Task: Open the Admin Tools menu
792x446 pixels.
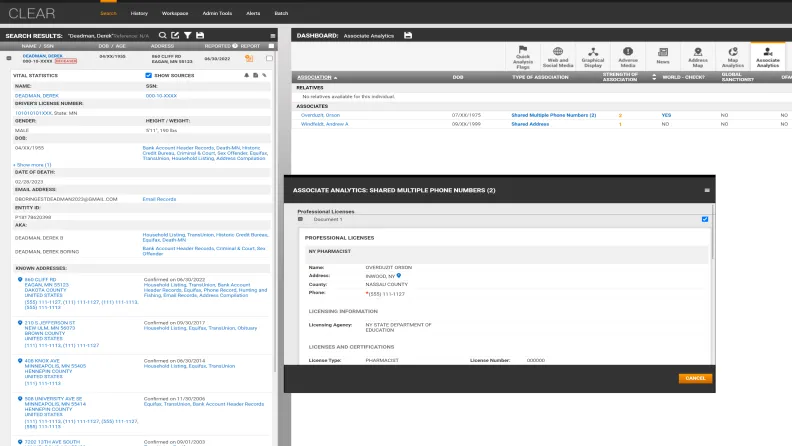Action: click(216, 14)
